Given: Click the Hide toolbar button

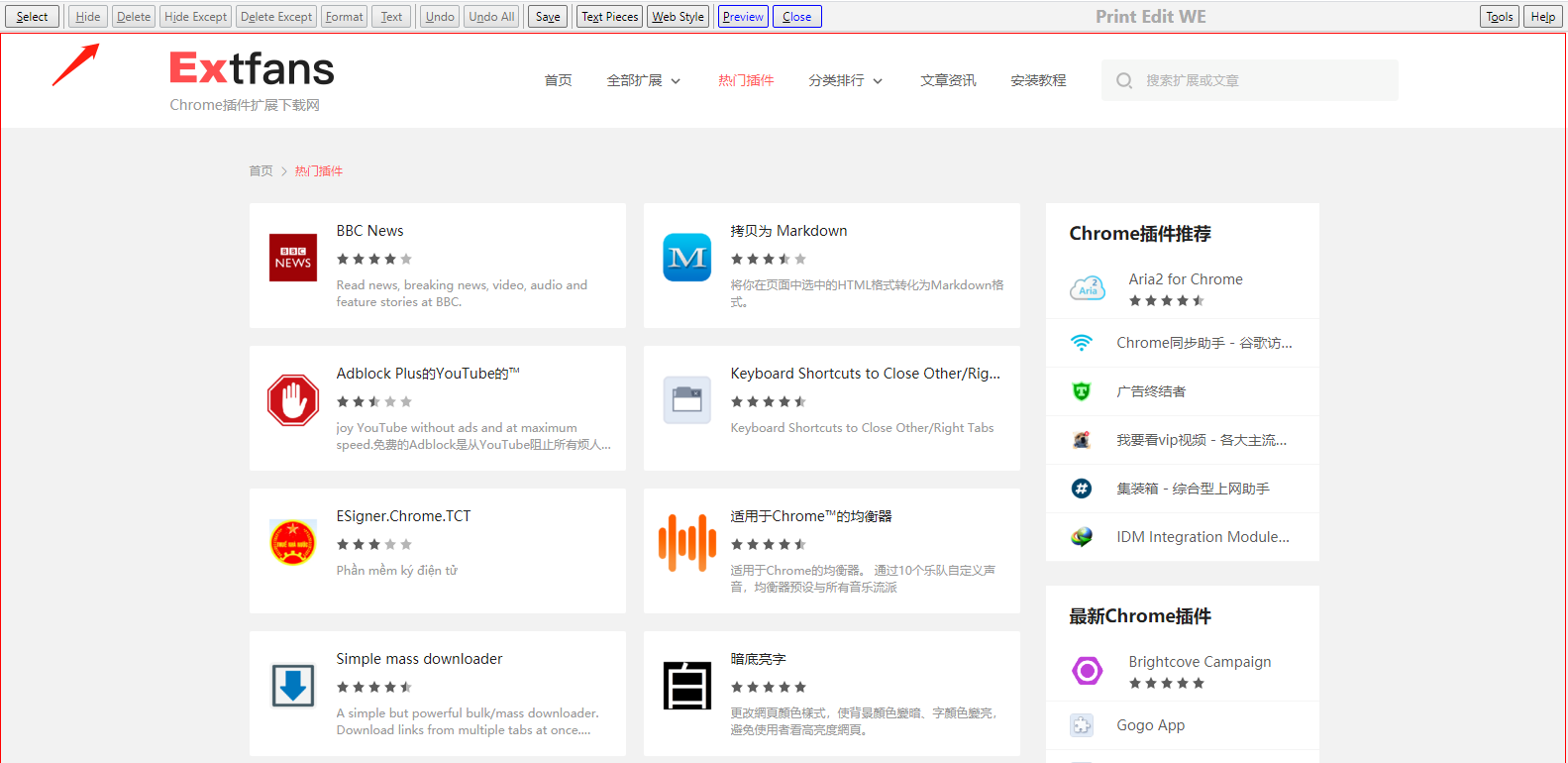Looking at the screenshot, I should [88, 17].
